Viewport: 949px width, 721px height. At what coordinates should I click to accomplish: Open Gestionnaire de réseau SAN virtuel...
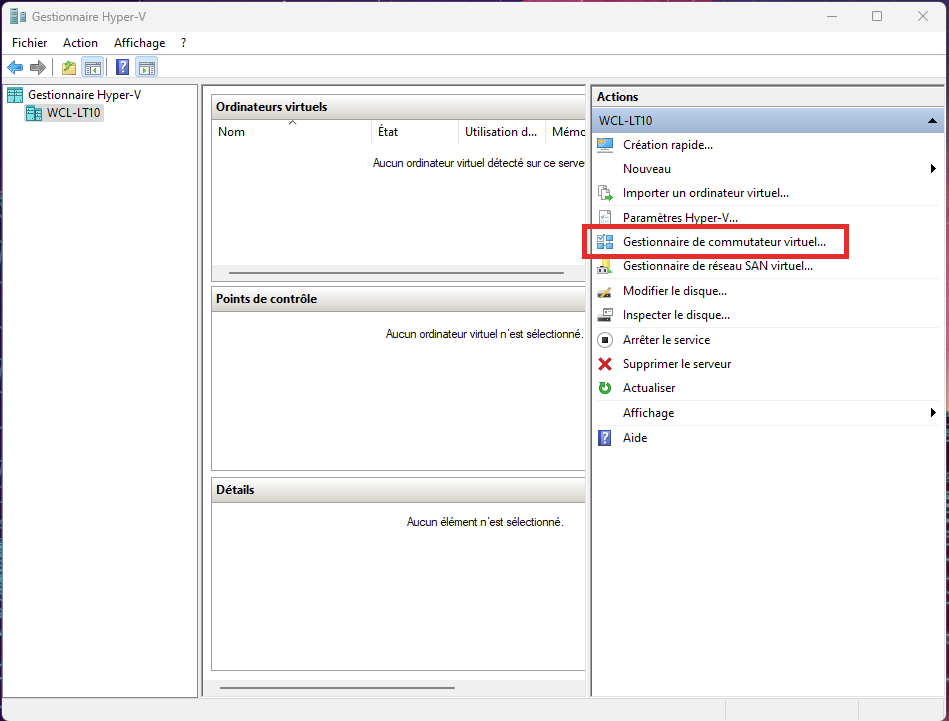[x=718, y=266]
